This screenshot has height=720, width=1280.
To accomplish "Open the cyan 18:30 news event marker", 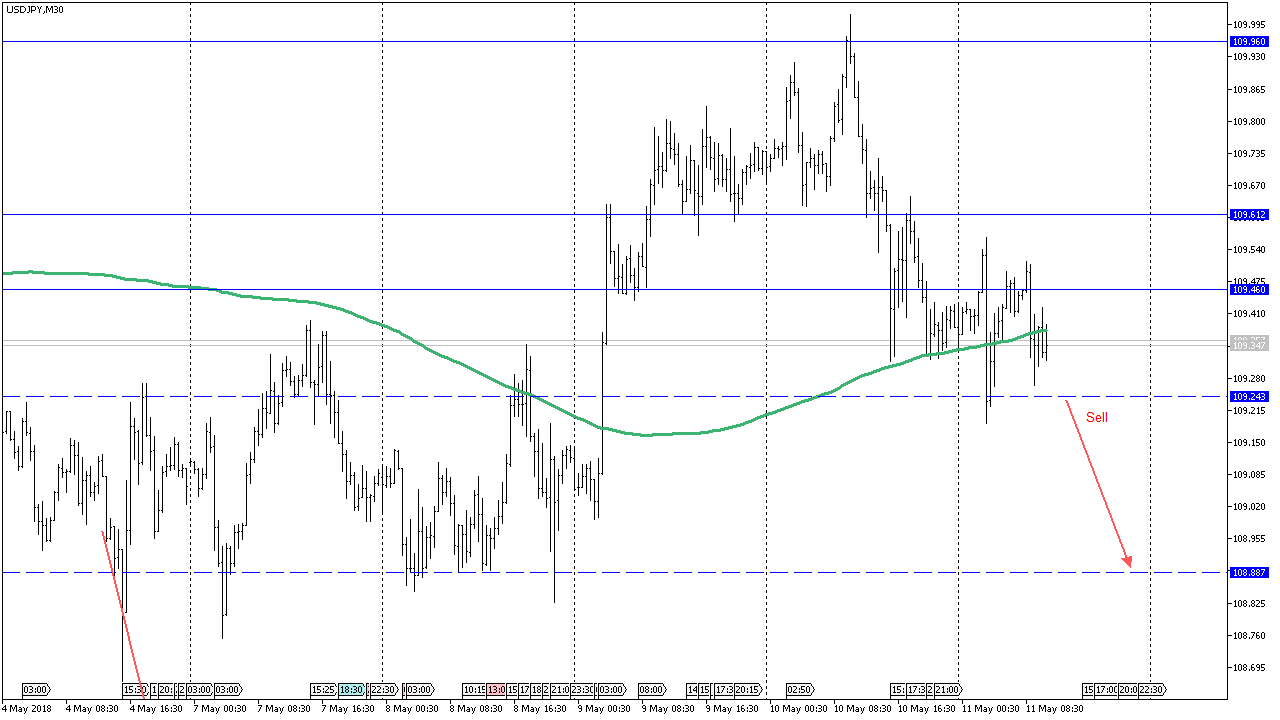I will click(x=351, y=690).
